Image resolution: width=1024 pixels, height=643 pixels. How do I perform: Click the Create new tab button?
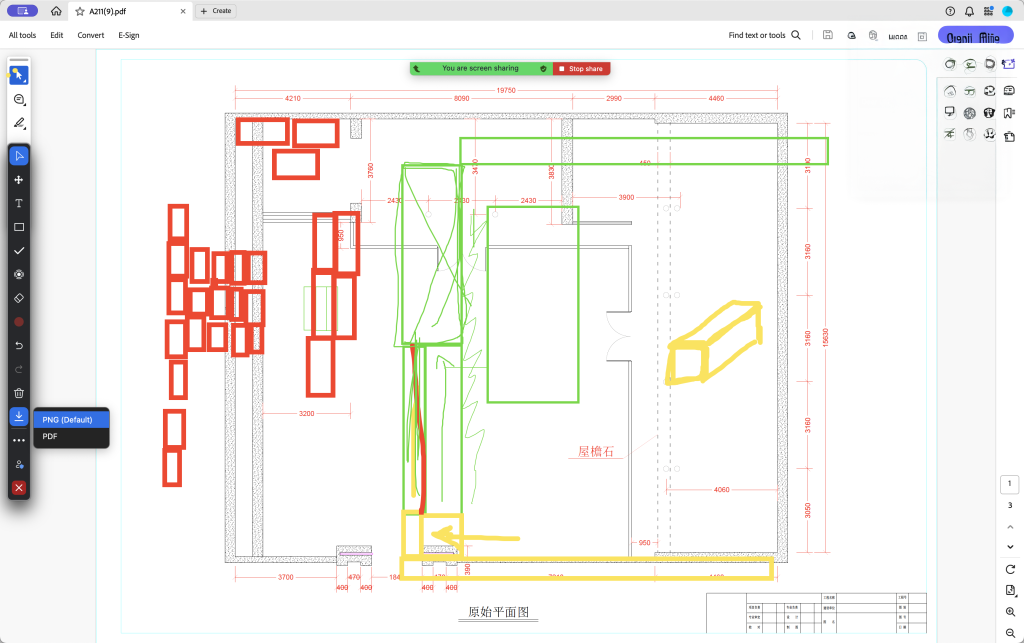pos(216,11)
